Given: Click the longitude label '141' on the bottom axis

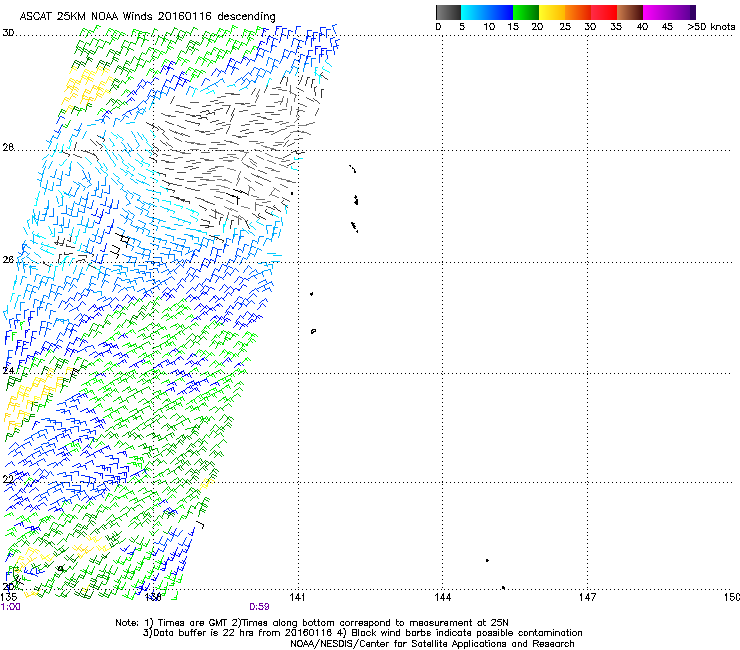Looking at the screenshot, I should [x=297, y=597].
